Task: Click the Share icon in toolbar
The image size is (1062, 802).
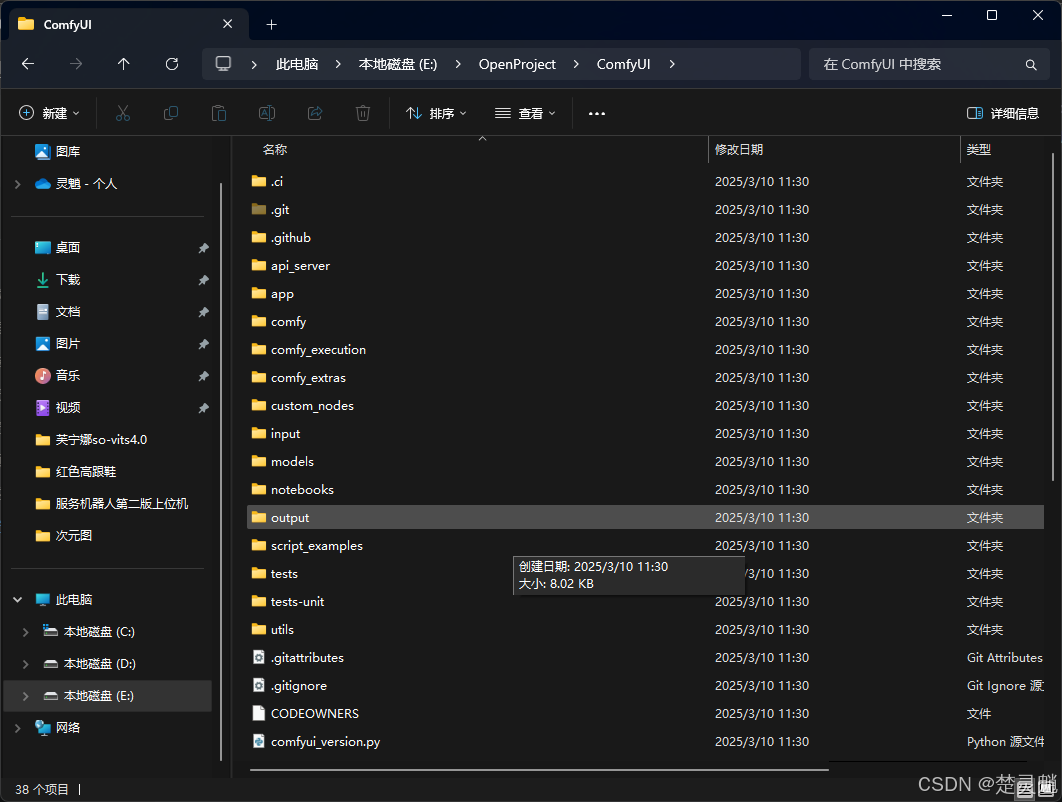Action: coord(315,113)
